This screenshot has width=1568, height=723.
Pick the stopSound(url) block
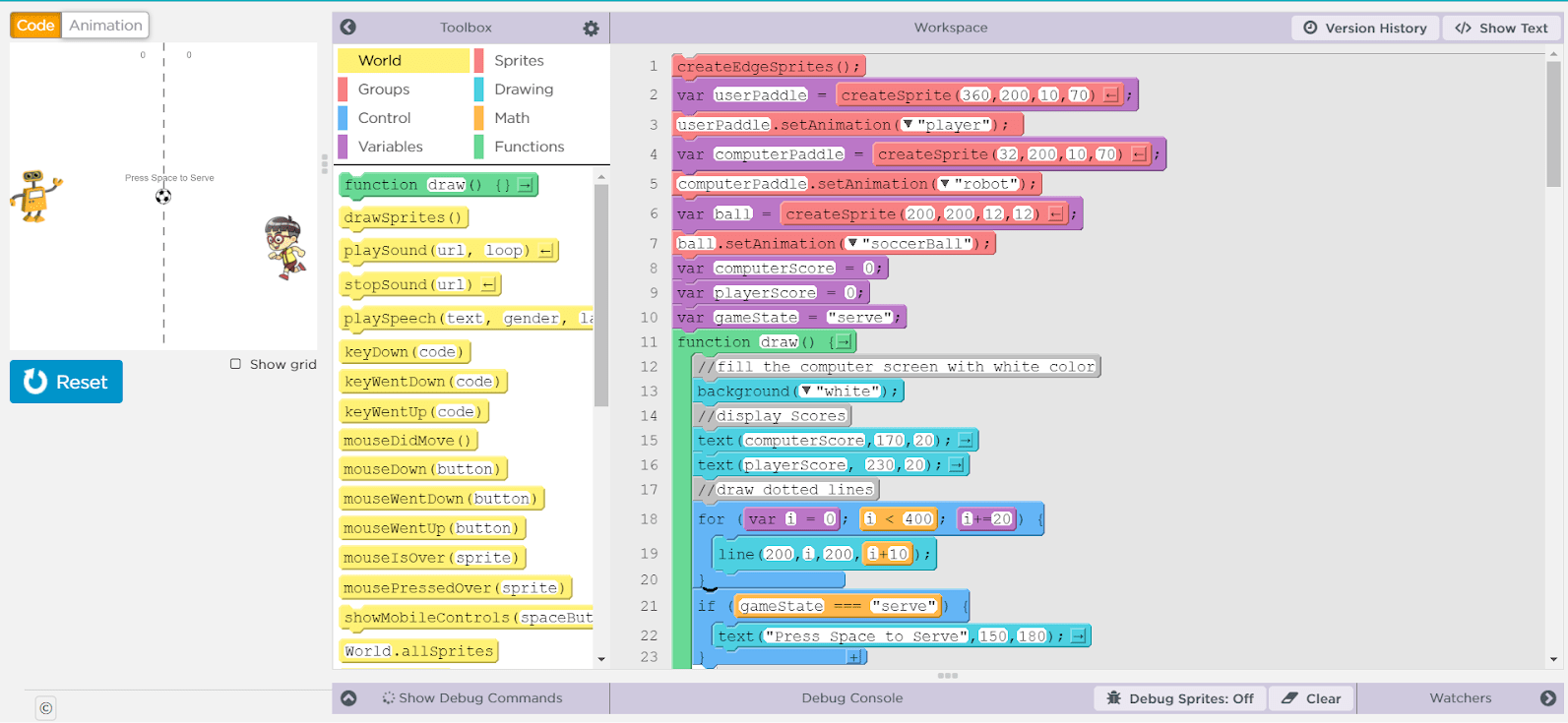[420, 285]
